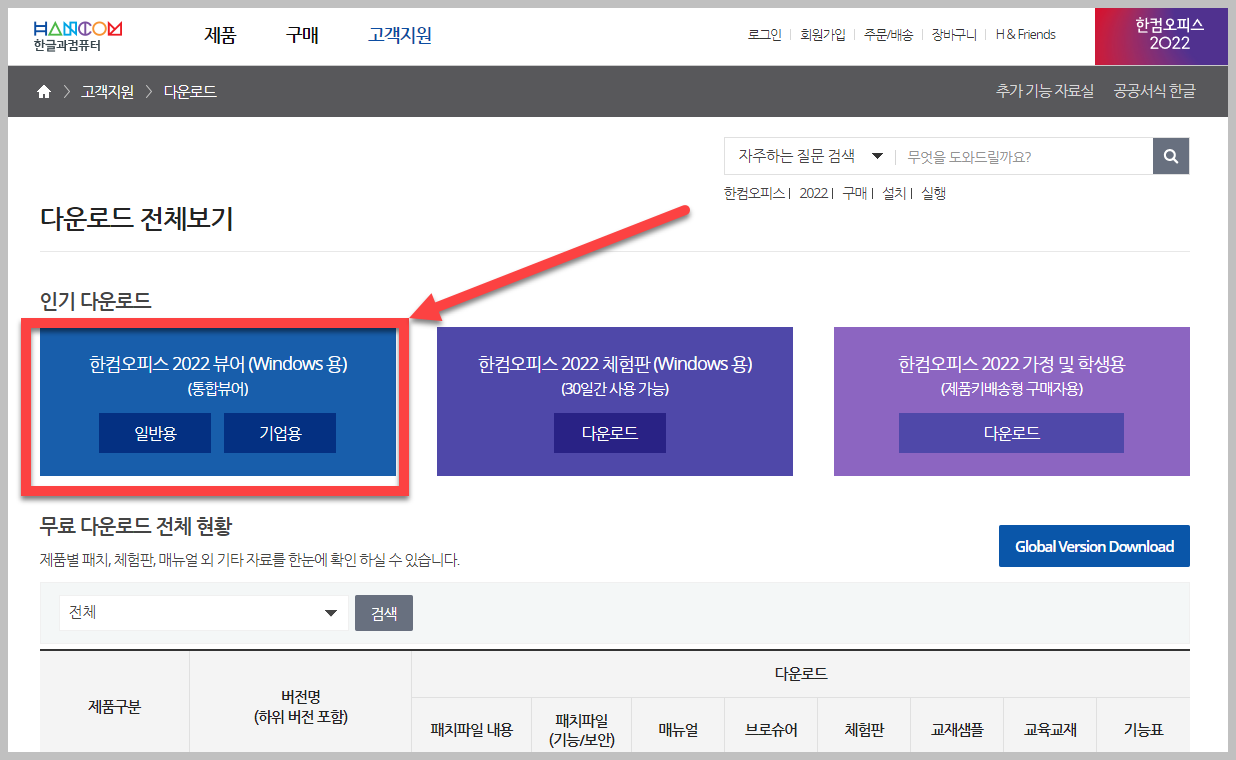Click the 다운로드 전체보기 heading
This screenshot has height=760, width=1236.
[x=137, y=219]
